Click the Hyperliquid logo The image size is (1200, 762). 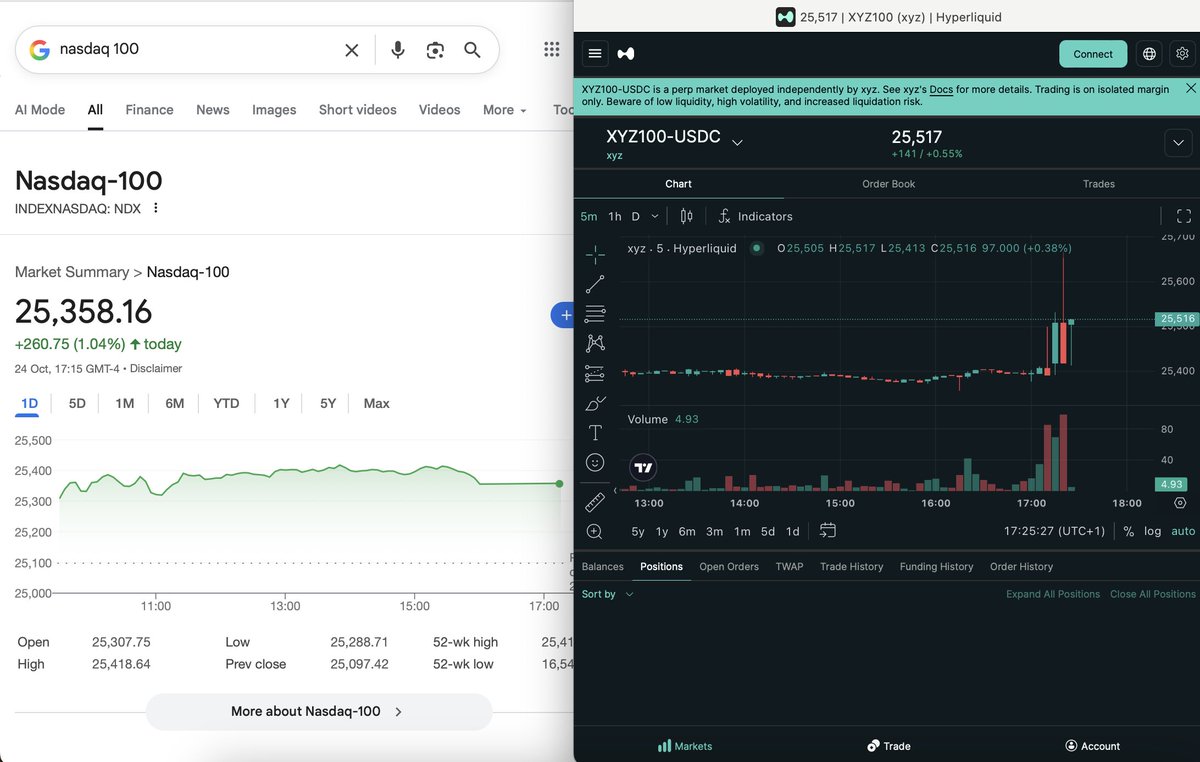[626, 54]
